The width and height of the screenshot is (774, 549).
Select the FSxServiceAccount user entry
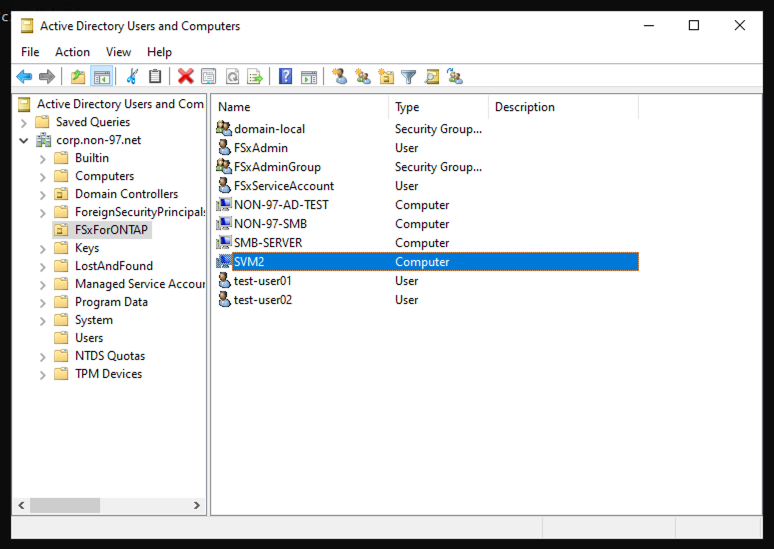[x=283, y=186]
